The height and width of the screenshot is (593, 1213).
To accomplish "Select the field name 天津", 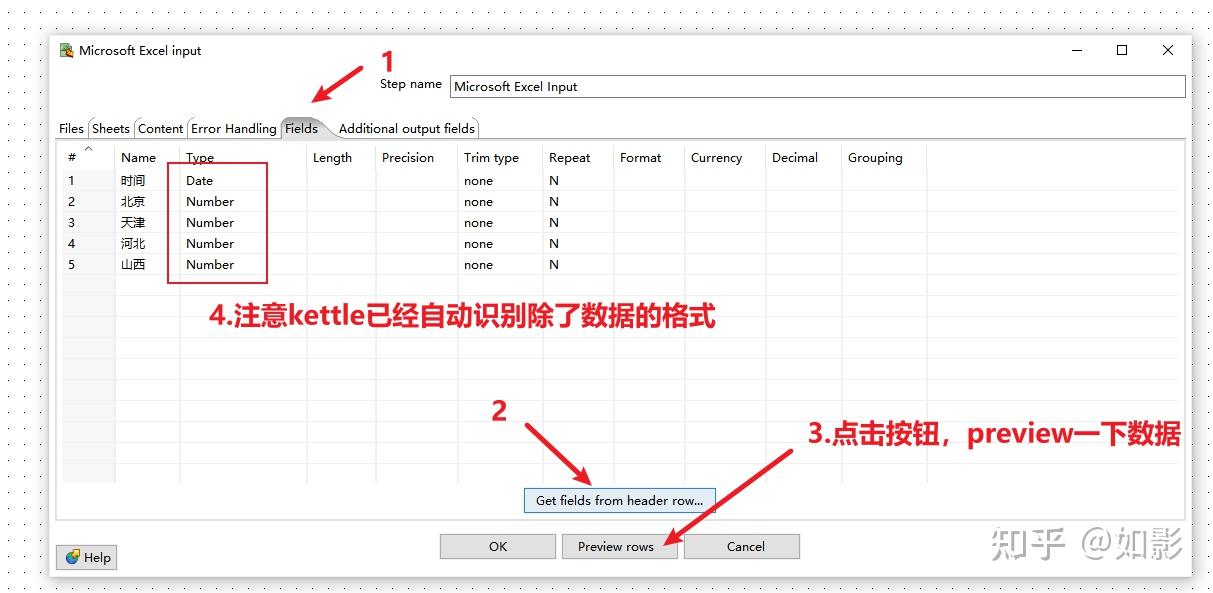I will (x=133, y=223).
